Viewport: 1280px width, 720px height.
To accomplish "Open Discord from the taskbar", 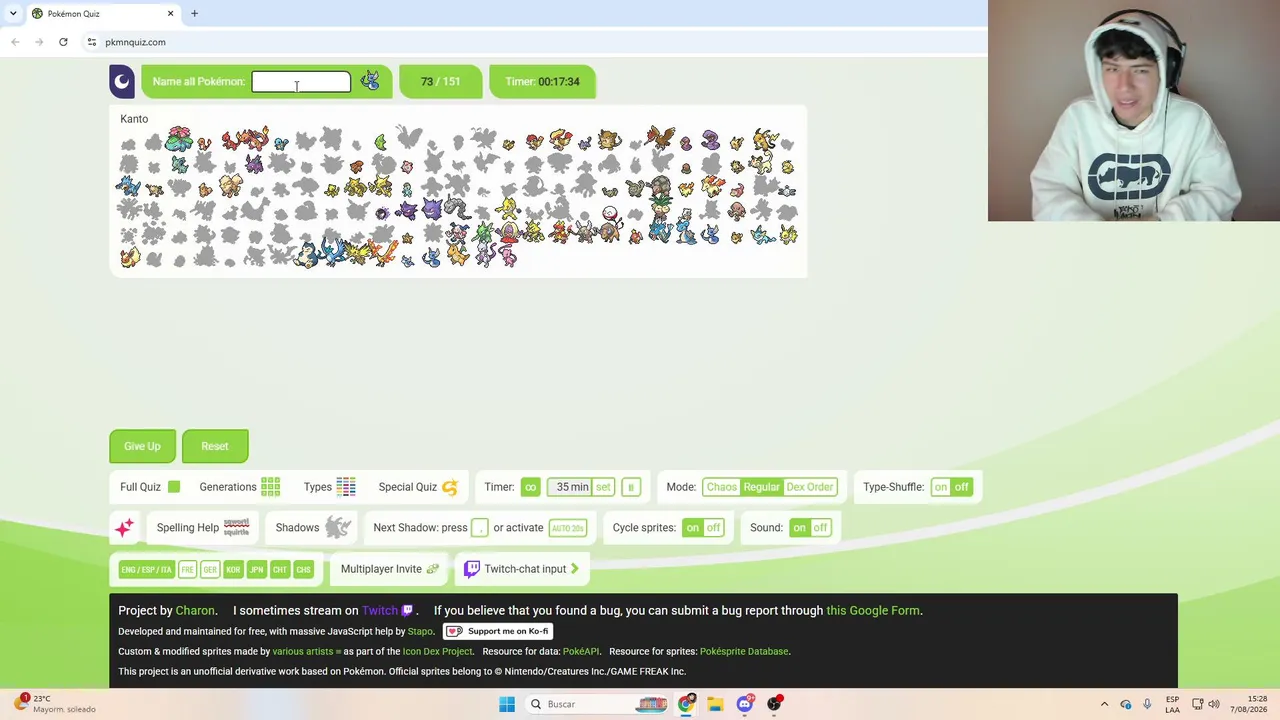I will coord(745,704).
